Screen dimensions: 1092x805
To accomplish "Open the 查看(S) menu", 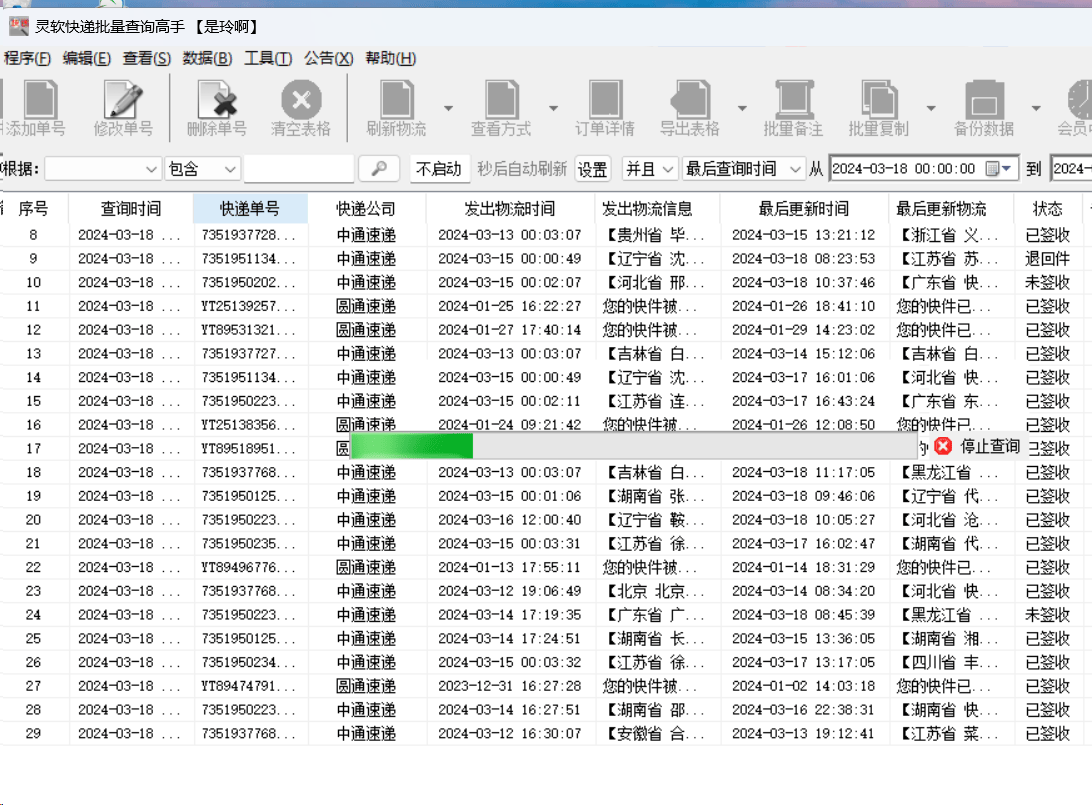I will click(146, 58).
